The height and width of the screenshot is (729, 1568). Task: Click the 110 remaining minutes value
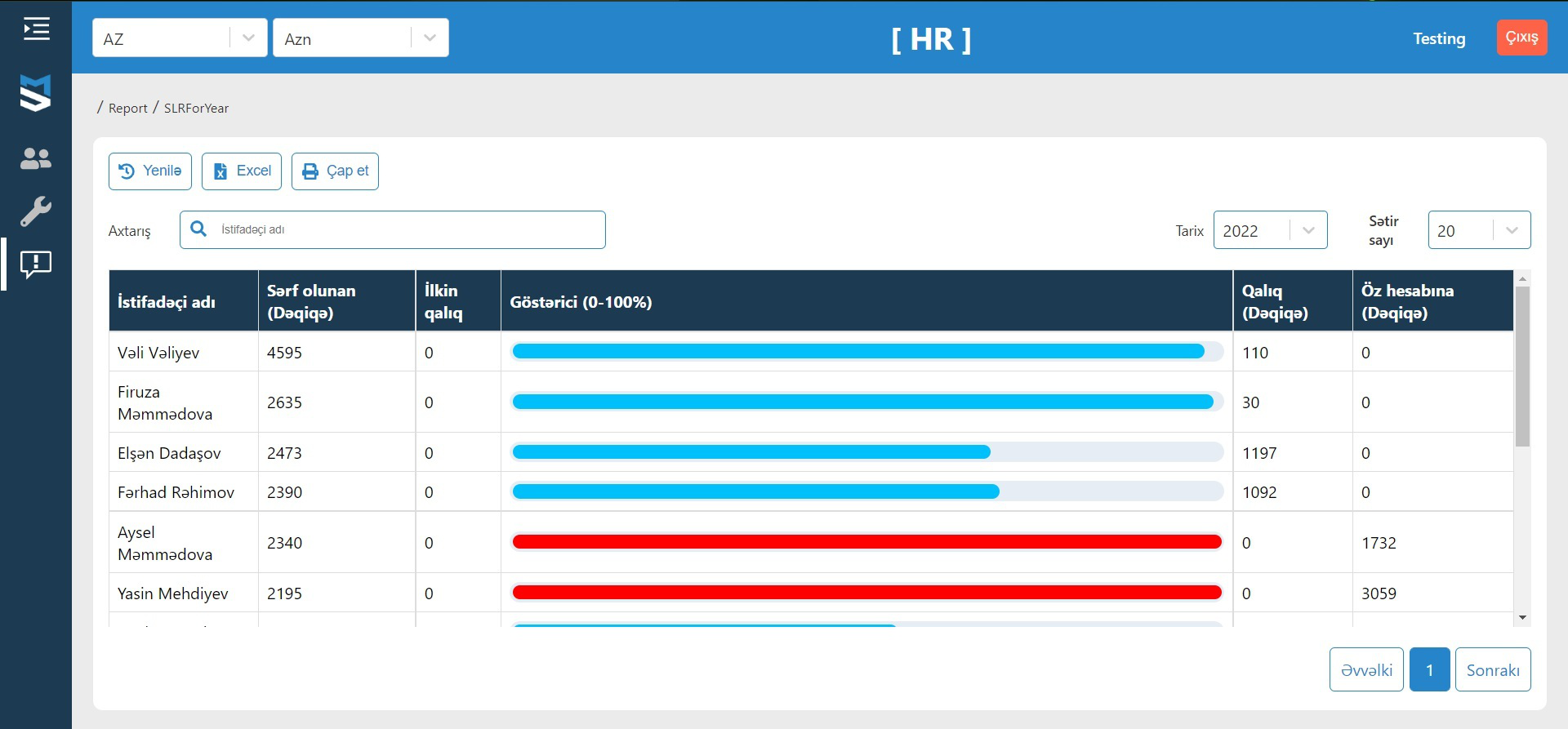pyautogui.click(x=1255, y=353)
